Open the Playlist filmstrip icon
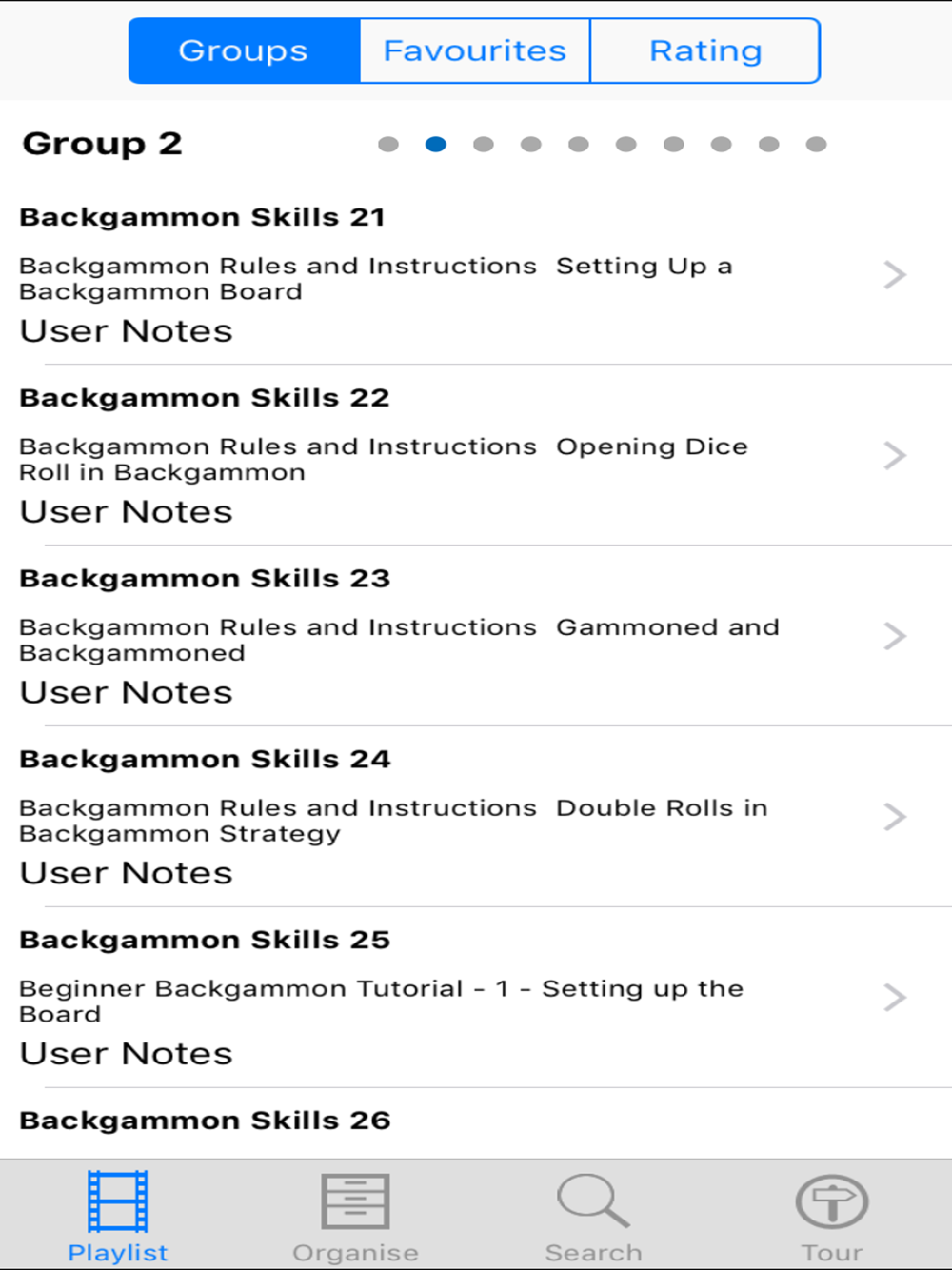 click(118, 1201)
